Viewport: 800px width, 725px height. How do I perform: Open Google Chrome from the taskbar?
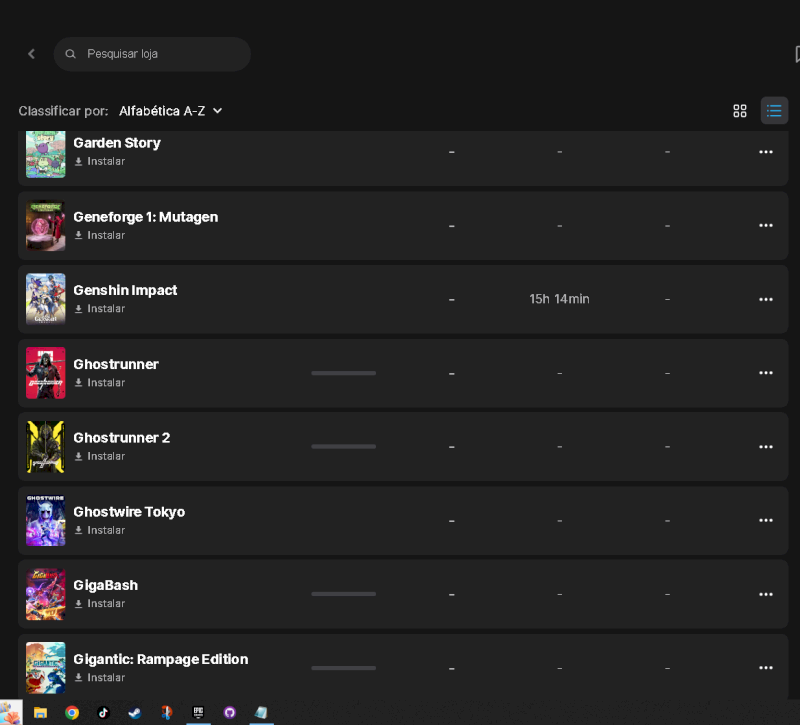click(72, 712)
